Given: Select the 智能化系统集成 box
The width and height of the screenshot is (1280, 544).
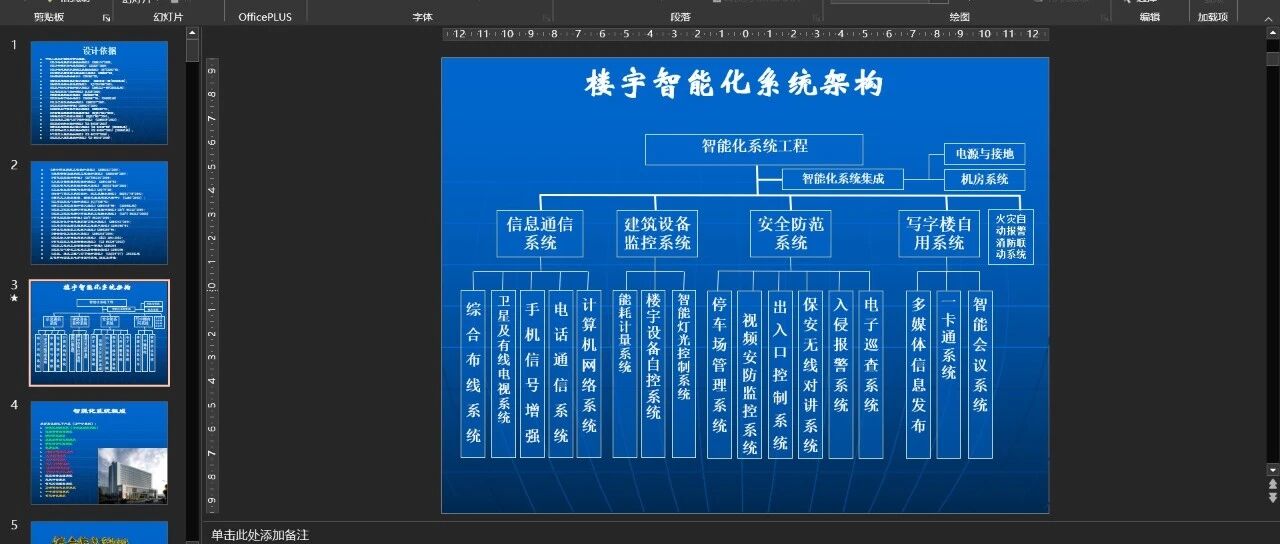Looking at the screenshot, I should click(x=843, y=179).
